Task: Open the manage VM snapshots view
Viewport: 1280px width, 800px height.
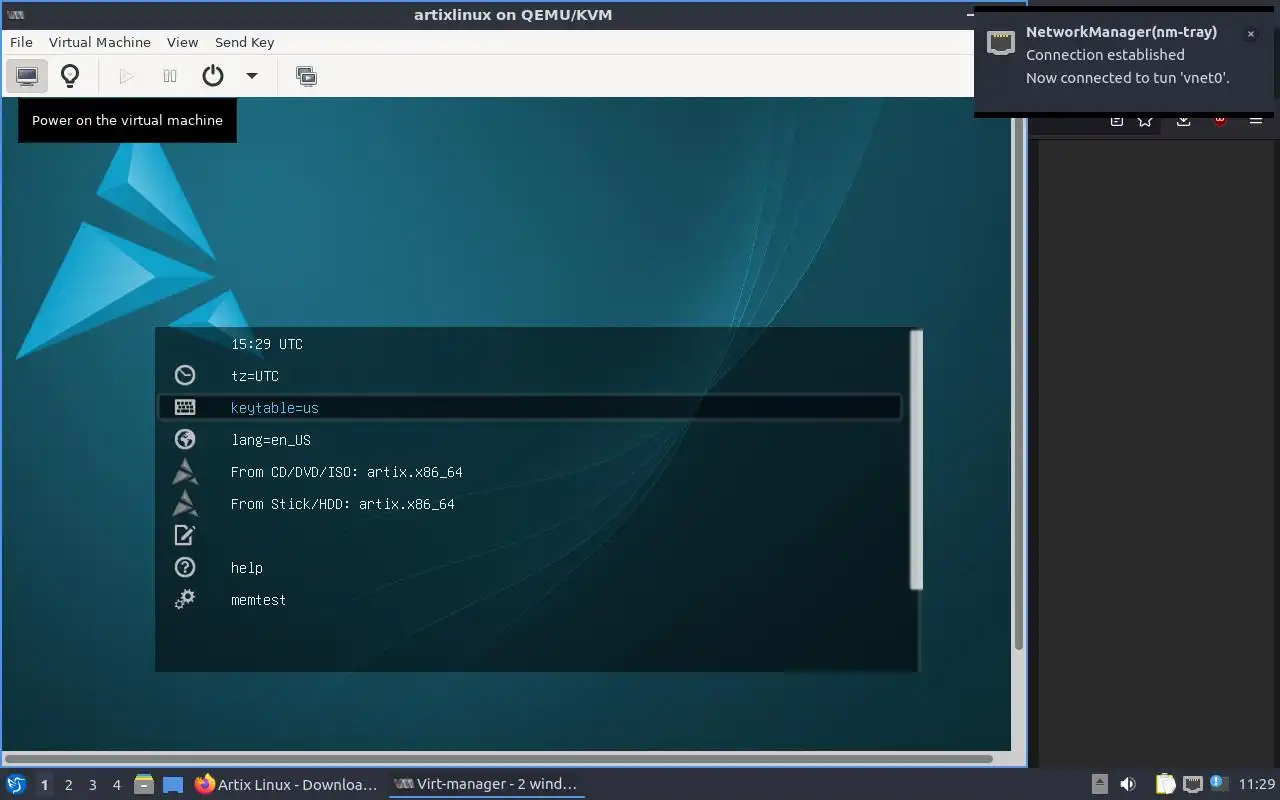Action: (307, 76)
